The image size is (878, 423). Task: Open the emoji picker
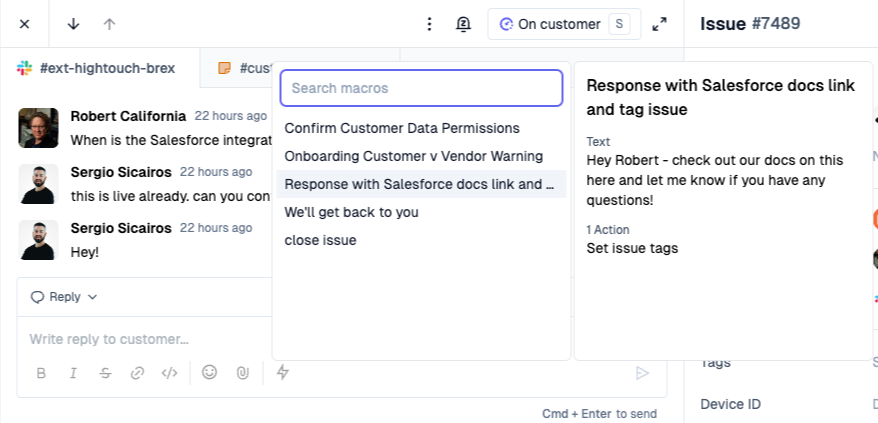pos(209,372)
